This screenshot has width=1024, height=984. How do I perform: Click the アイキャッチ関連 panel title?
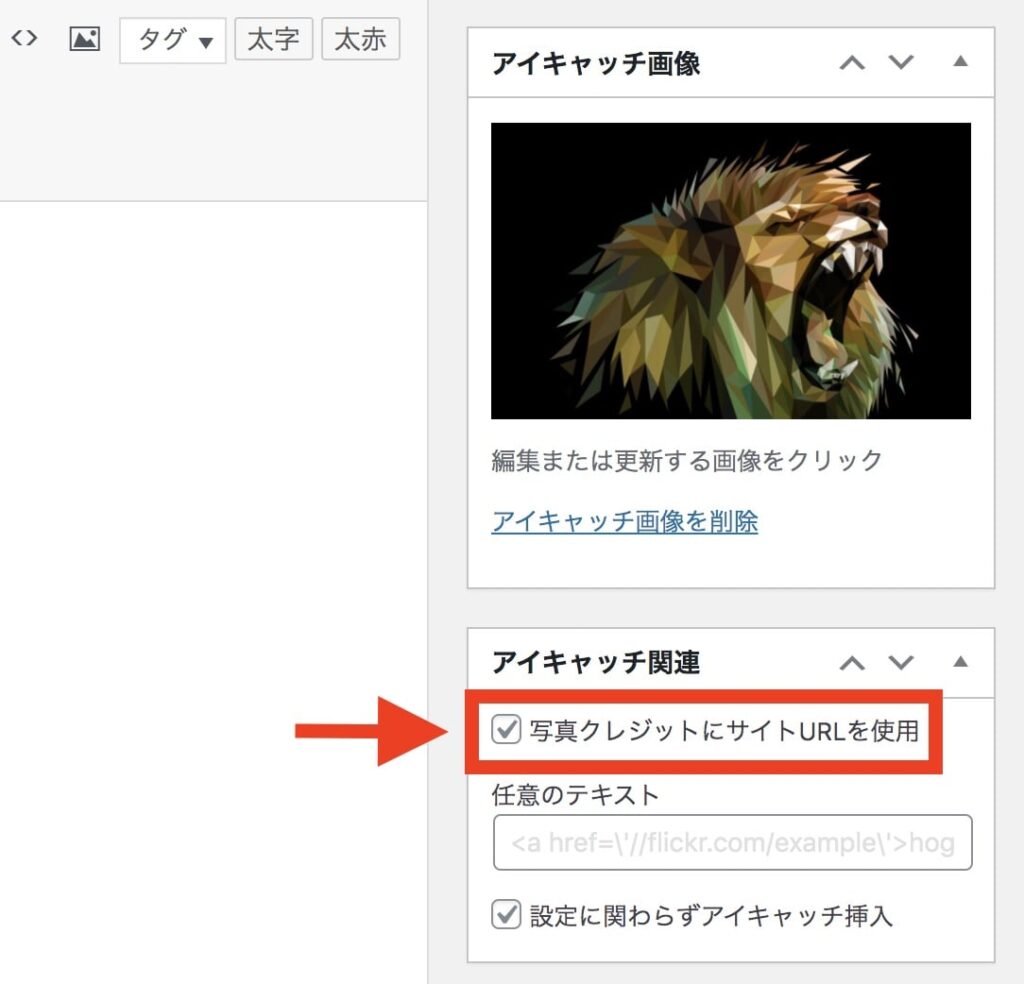[596, 663]
